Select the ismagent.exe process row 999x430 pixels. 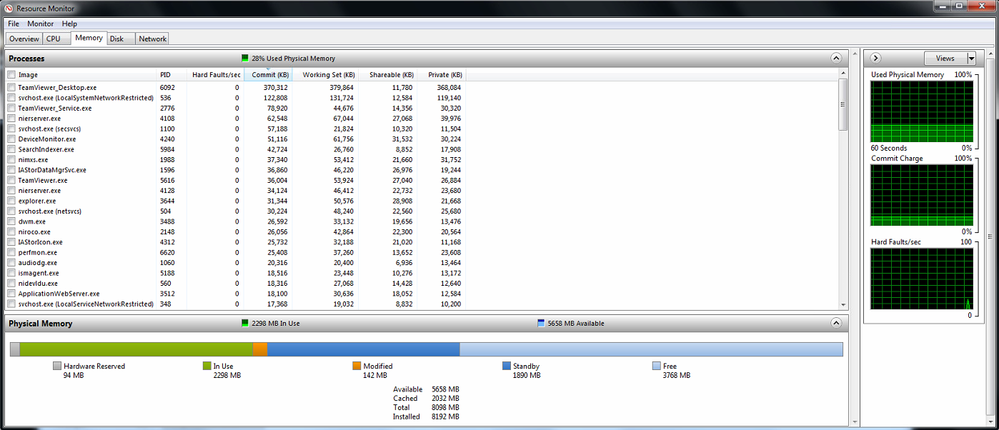(x=236, y=273)
